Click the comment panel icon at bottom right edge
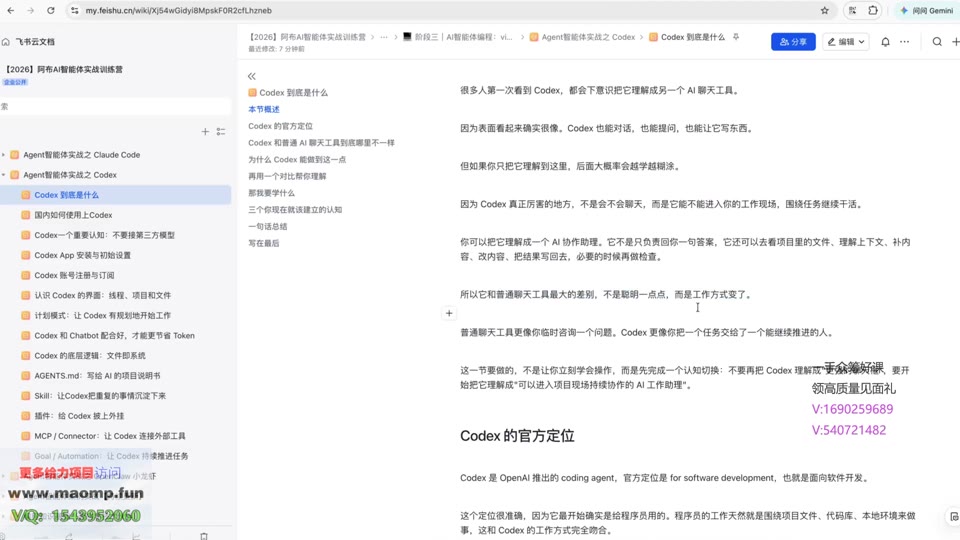 [x=954, y=517]
